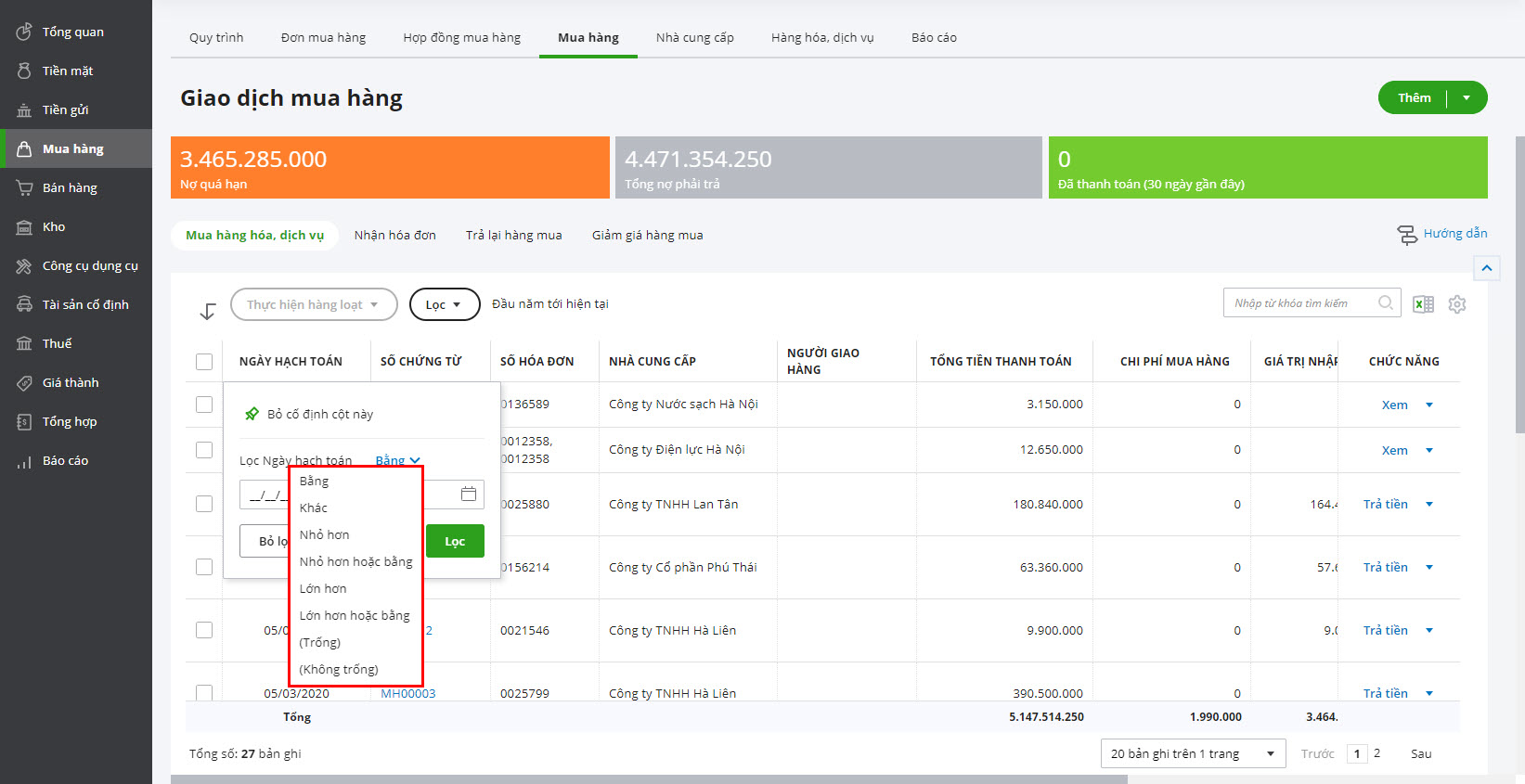Click the Hướng dẫn link
This screenshot has height=784, width=1525.
tap(1454, 234)
